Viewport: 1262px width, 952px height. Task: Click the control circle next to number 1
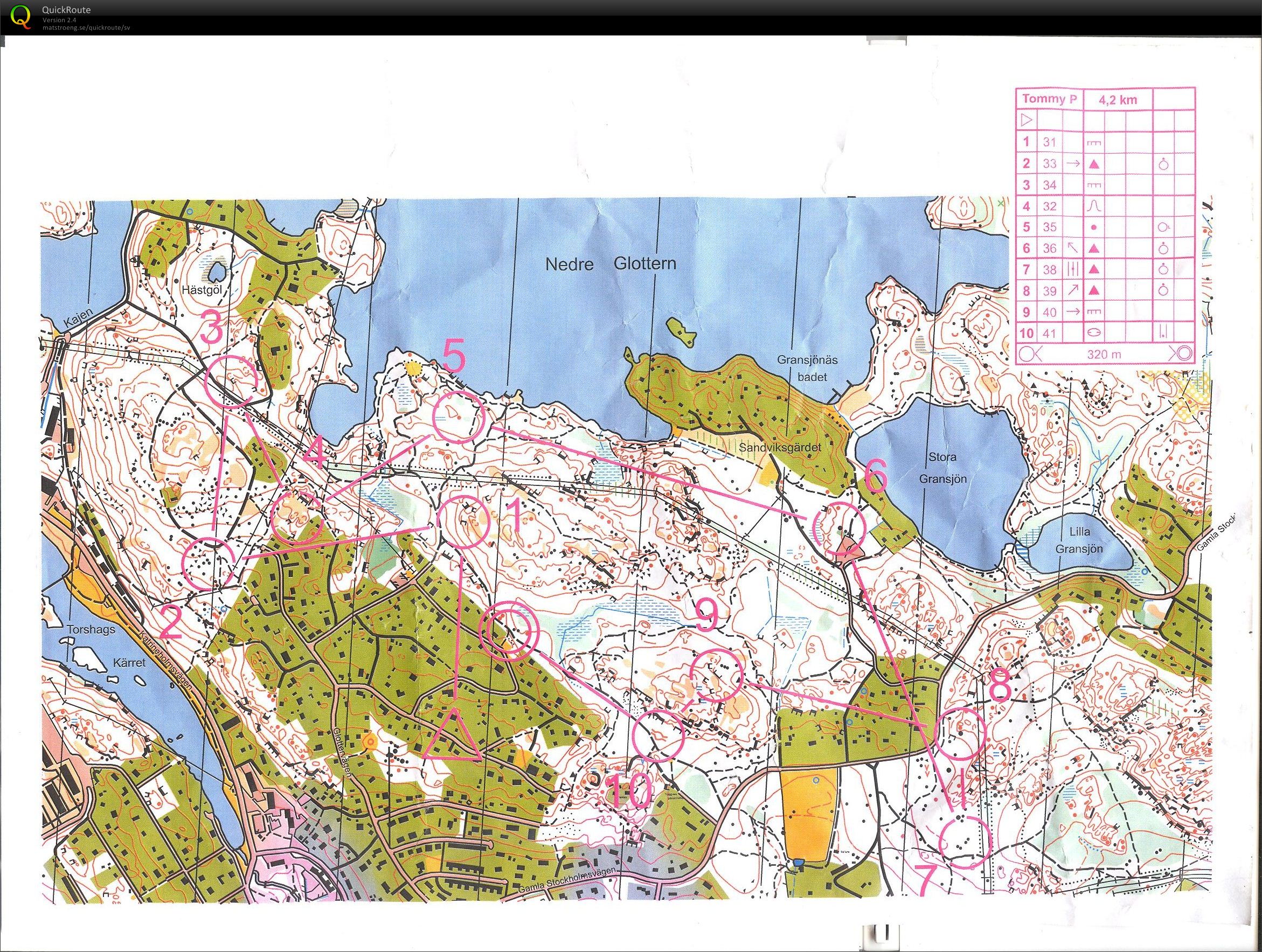click(x=463, y=522)
